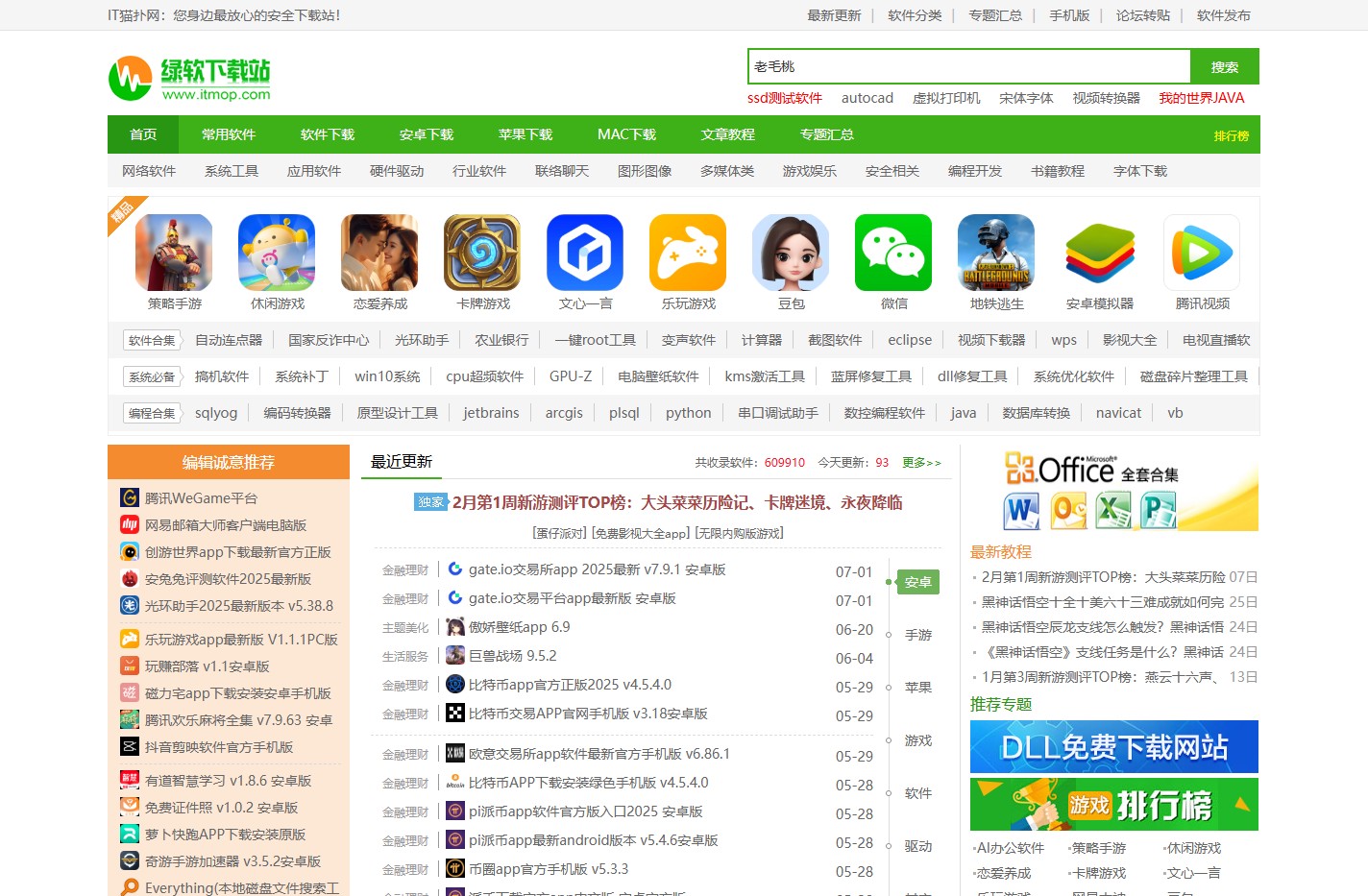This screenshot has height=896, width=1368.
Task: Open tutorial 黑神话悟空辰龙支线怎么触发
Action: [1103, 627]
